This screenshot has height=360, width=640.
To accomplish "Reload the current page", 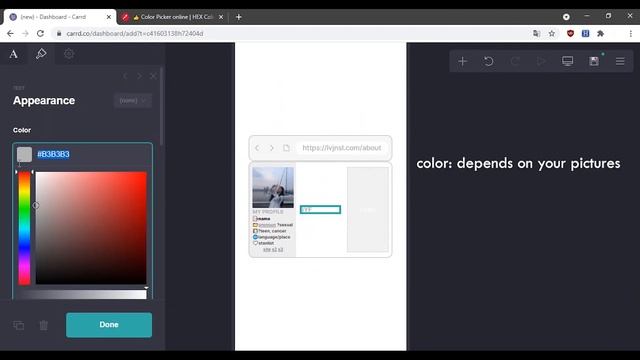I will pos(40,33).
